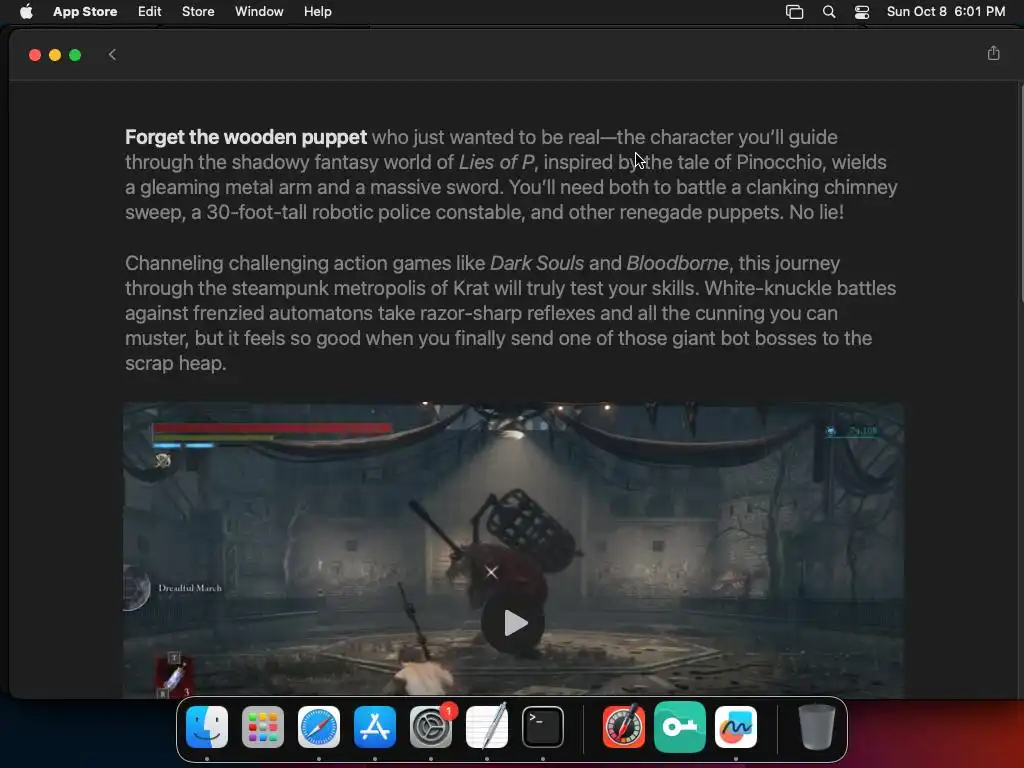Click the bold text 'Forget the wooden puppet'
This screenshot has width=1024, height=768.
[246, 137]
